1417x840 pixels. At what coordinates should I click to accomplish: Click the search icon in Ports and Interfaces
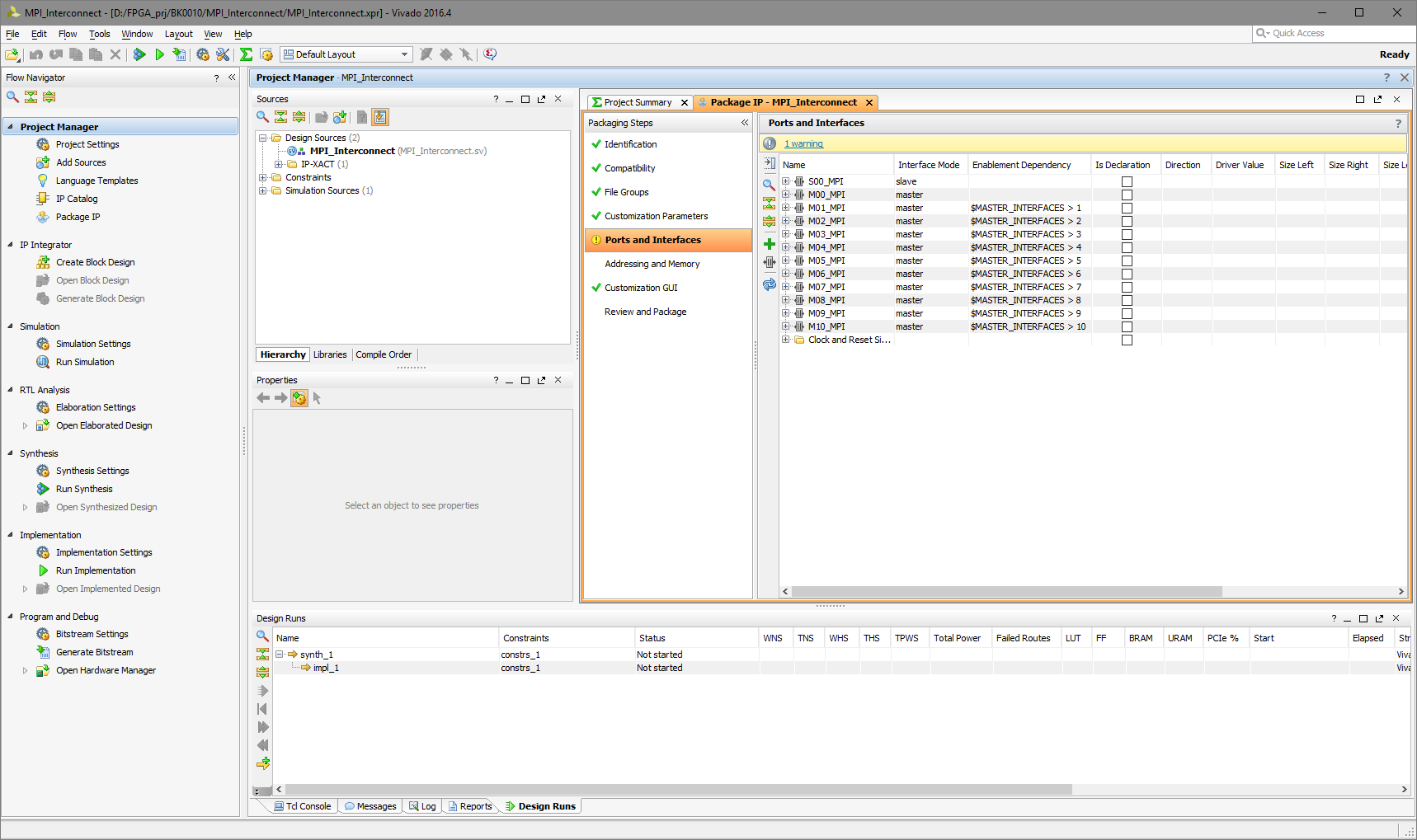(770, 185)
